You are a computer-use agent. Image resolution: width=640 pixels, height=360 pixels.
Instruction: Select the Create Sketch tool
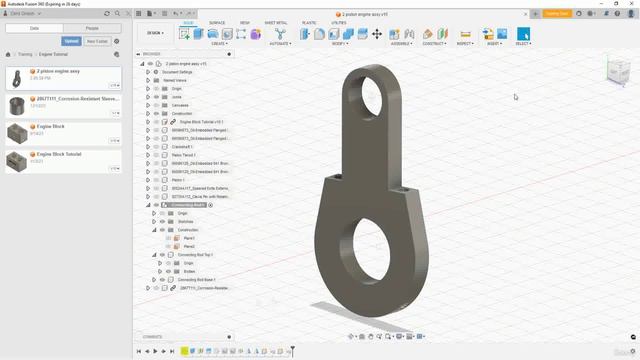coord(184,34)
